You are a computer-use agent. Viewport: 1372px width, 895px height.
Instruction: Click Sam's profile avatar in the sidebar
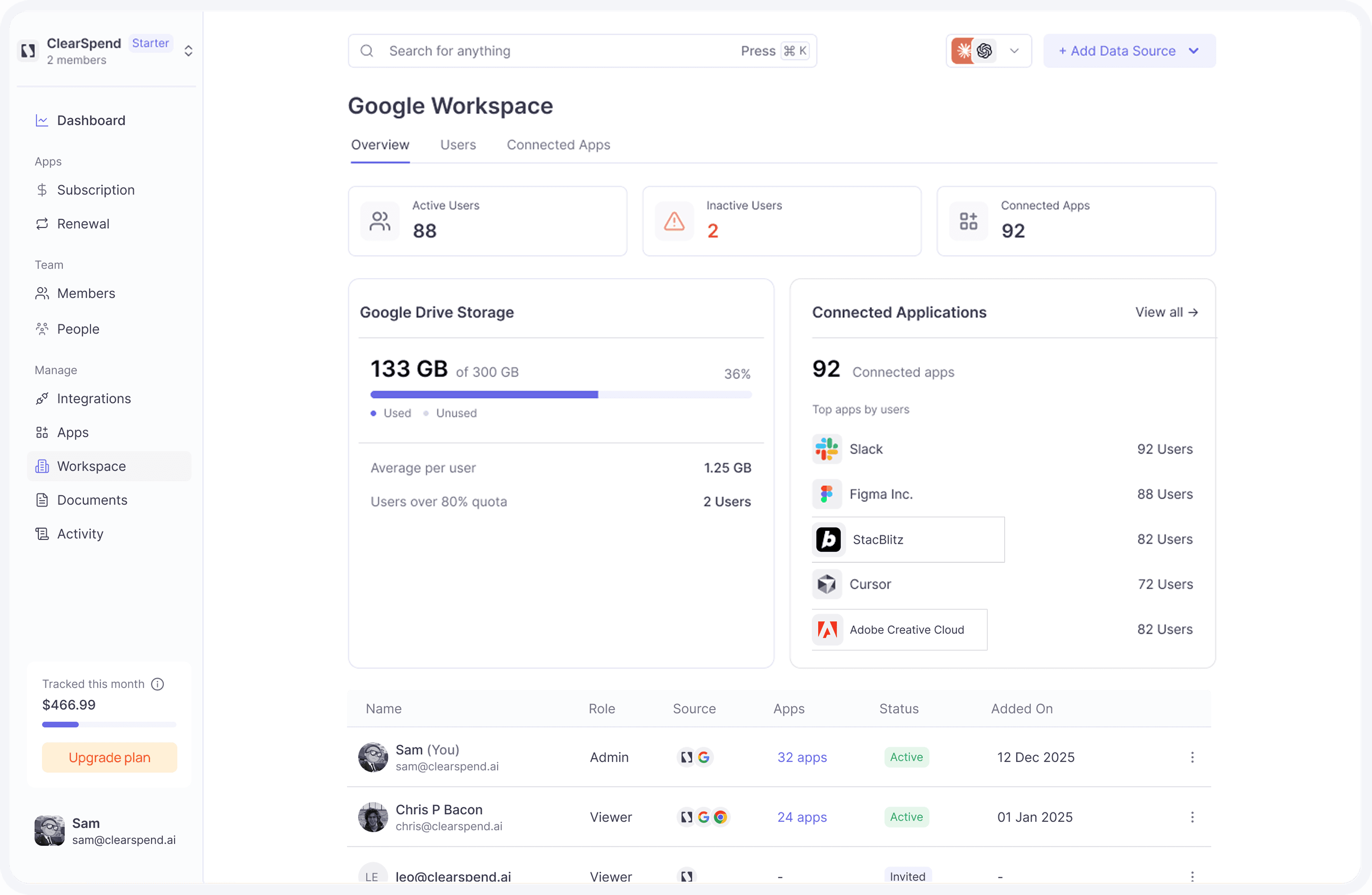pyautogui.click(x=50, y=830)
